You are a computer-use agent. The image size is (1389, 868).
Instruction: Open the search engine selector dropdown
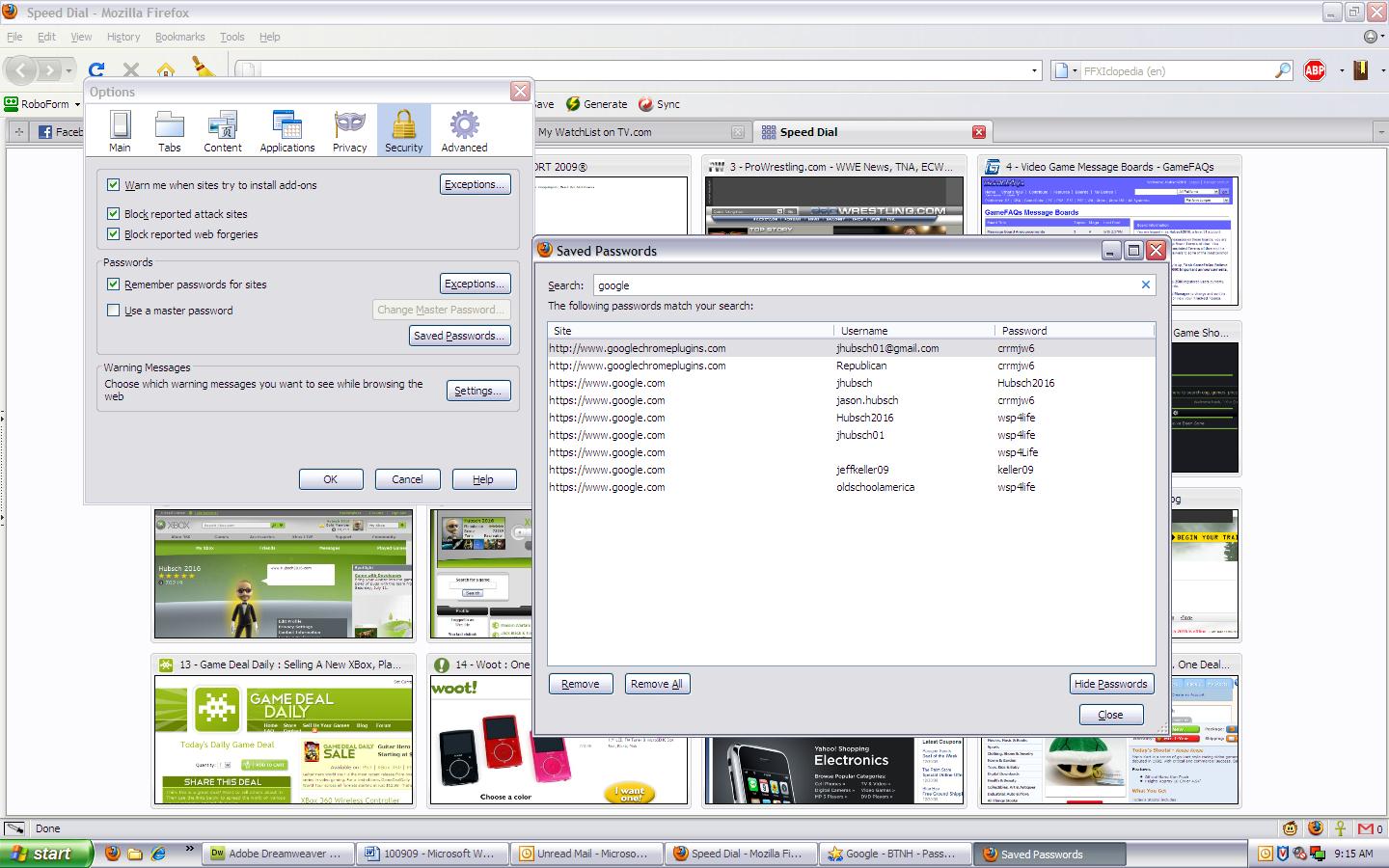(x=1066, y=70)
